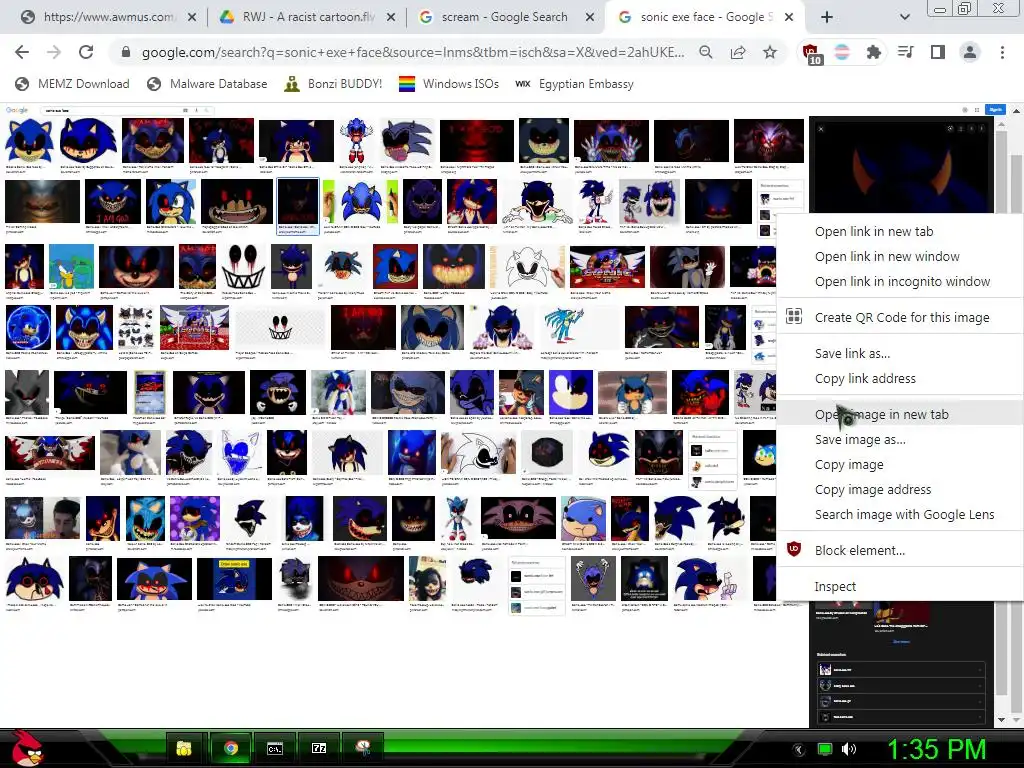View site info via the lock icon
The image size is (1024, 768).
point(126,52)
